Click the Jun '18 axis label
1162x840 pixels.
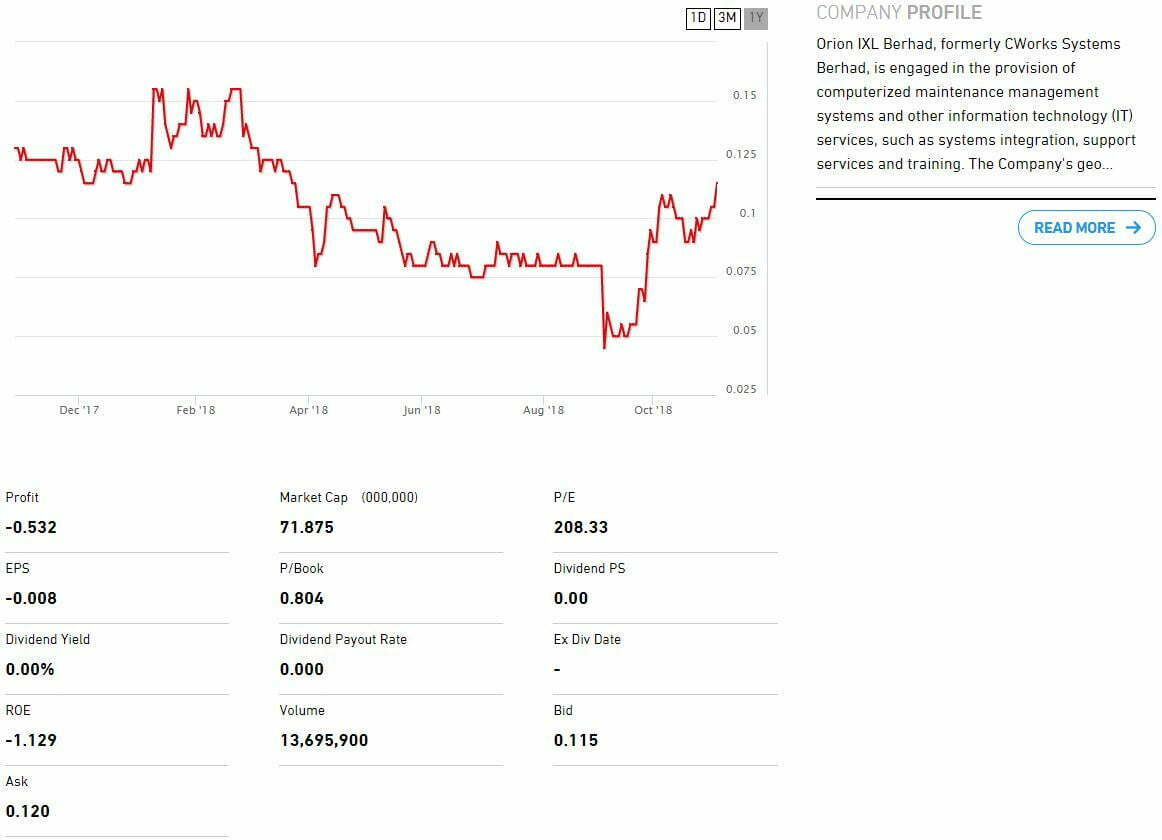[421, 410]
